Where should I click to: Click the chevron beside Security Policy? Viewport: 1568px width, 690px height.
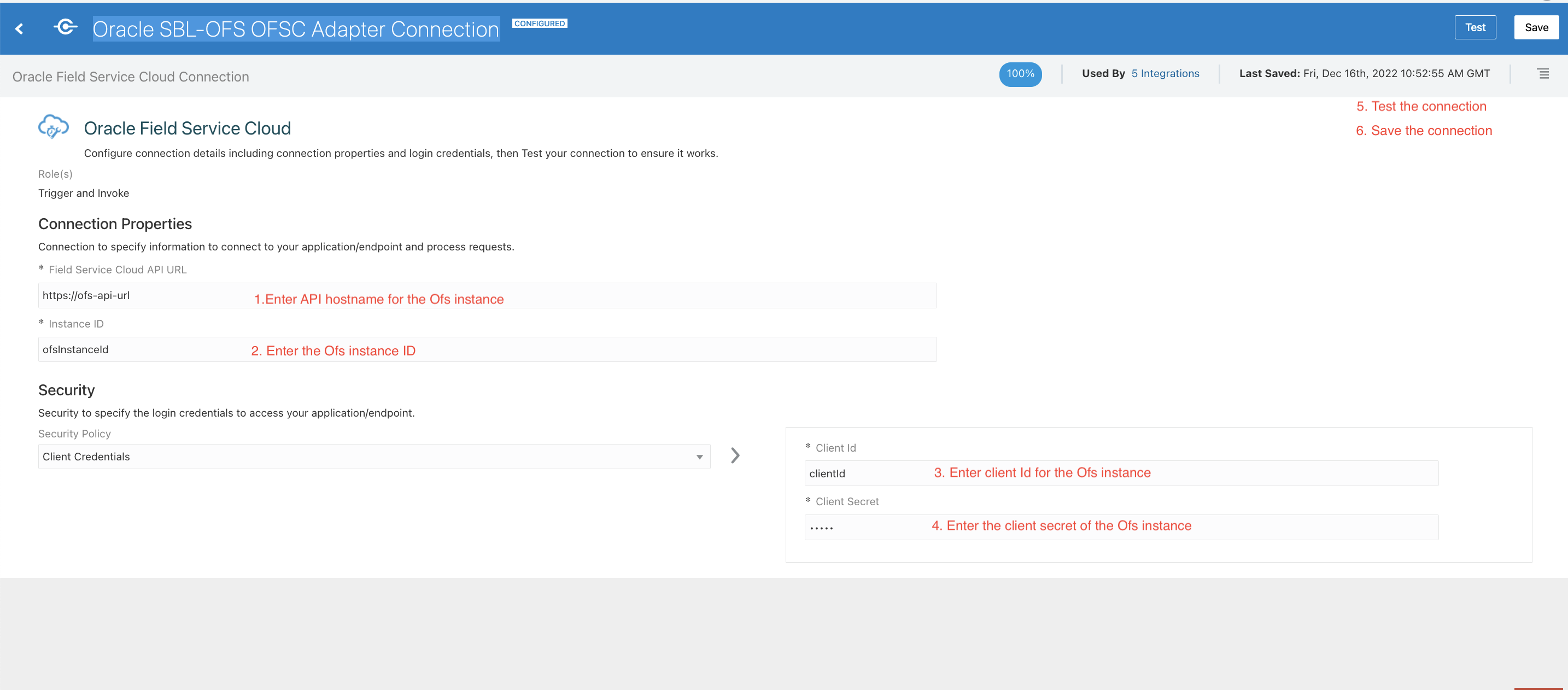point(735,455)
